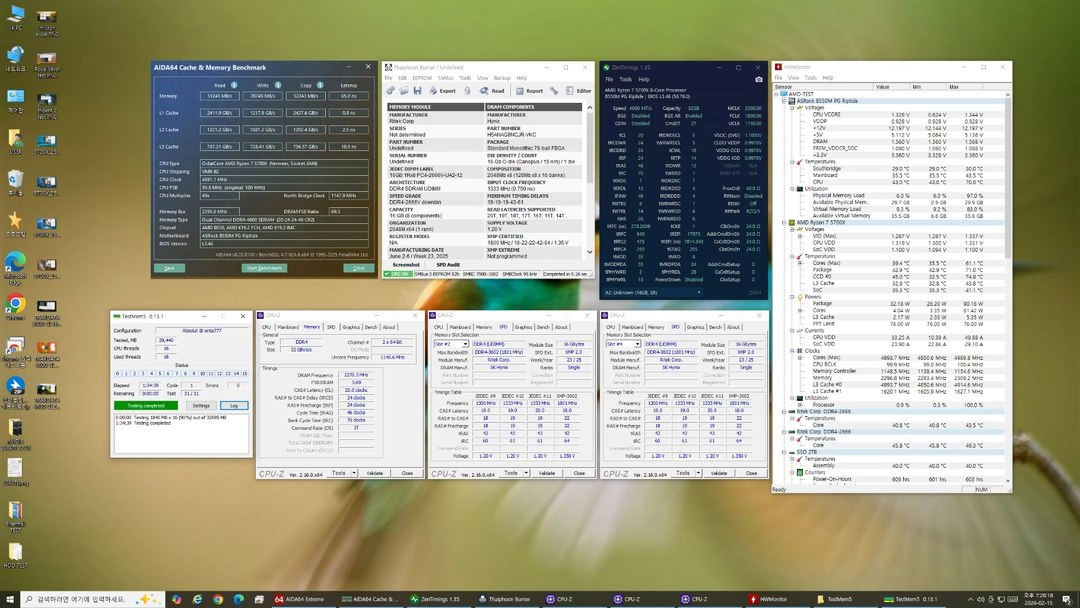Take a screenshot with ZenTimings camera icon
1080x608 pixels.
pos(758,79)
